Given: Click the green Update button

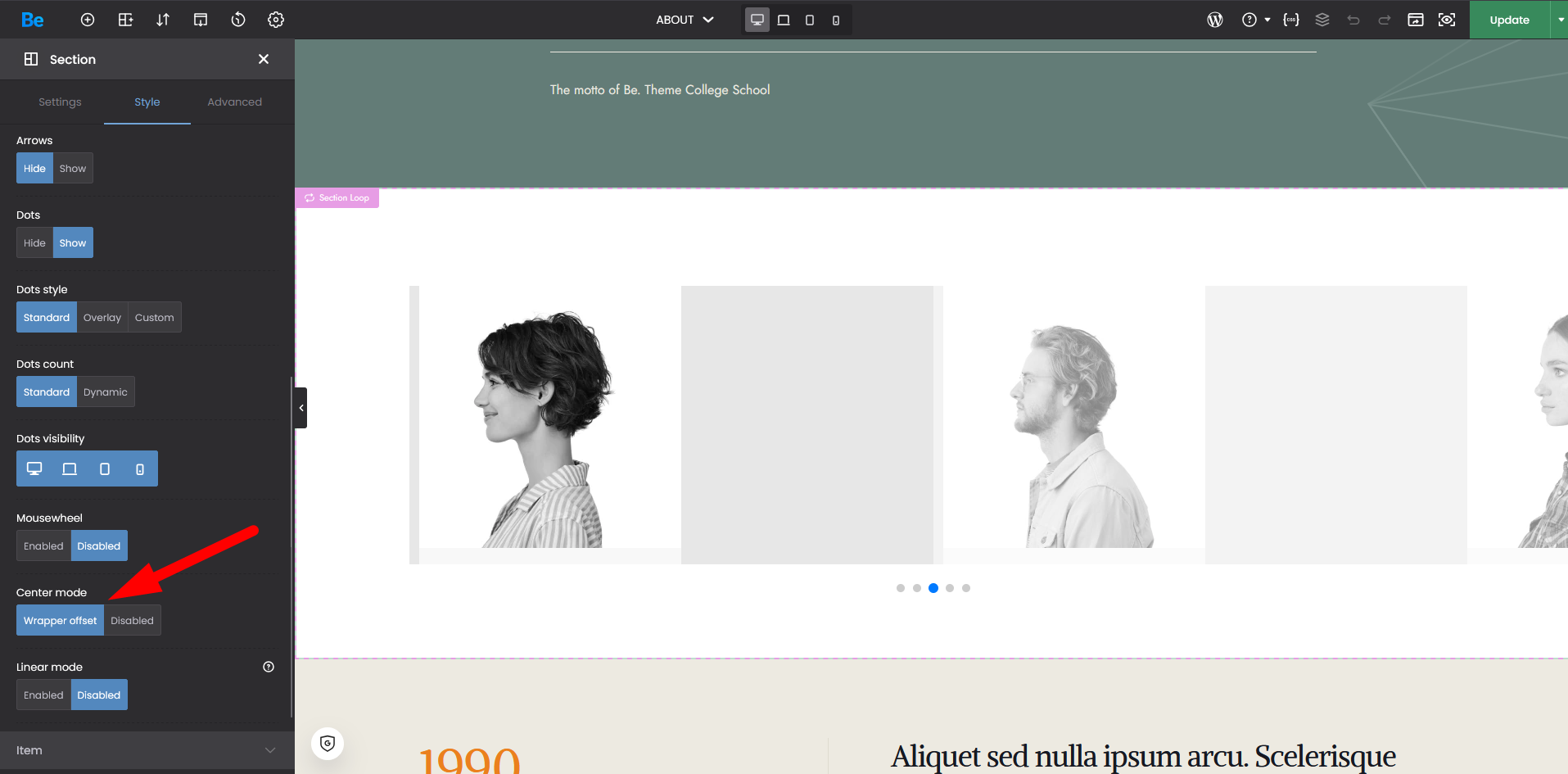Looking at the screenshot, I should [1509, 20].
